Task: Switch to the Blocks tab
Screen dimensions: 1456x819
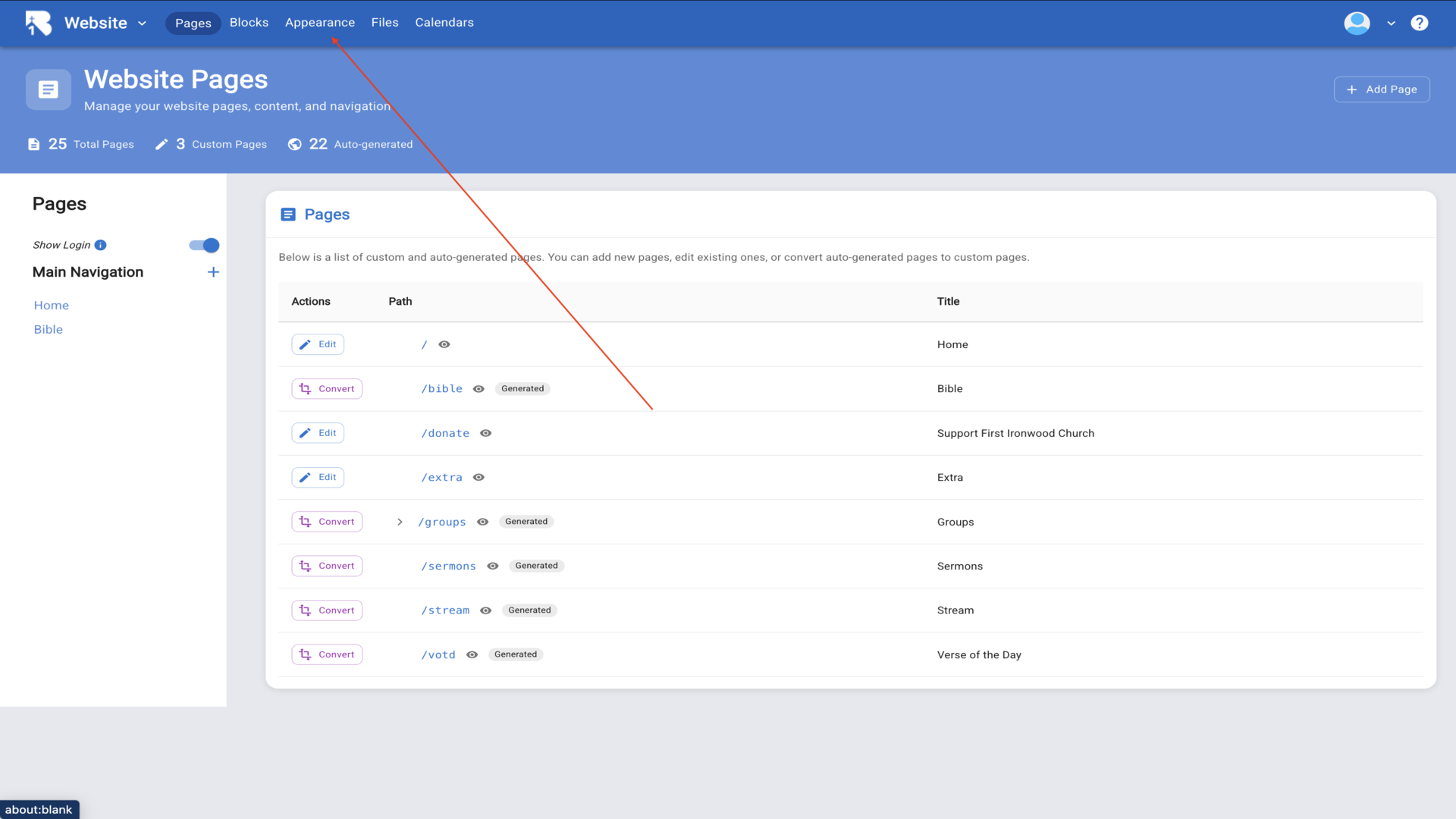Action: (x=249, y=23)
